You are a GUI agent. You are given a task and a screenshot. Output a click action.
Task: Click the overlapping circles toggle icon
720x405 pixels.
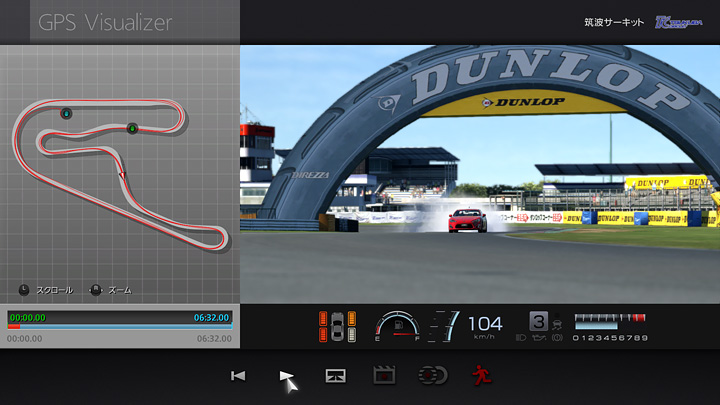coord(432,376)
